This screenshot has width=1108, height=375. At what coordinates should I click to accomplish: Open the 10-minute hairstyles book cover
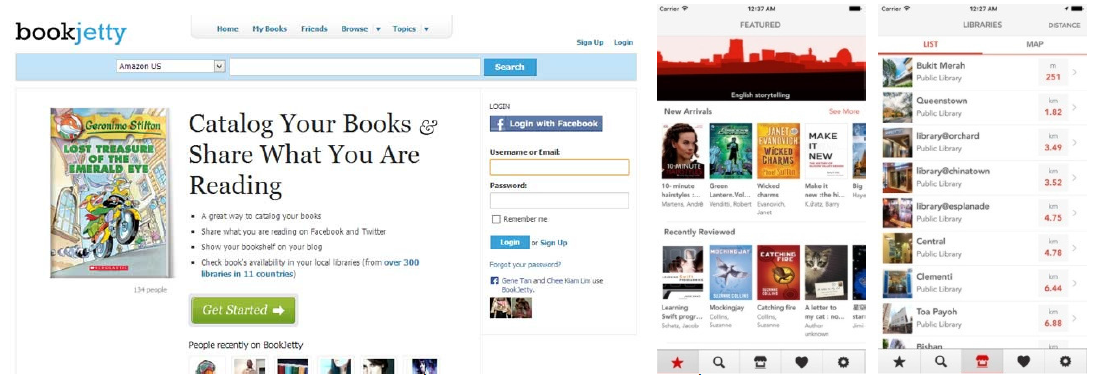pyautogui.click(x=683, y=151)
